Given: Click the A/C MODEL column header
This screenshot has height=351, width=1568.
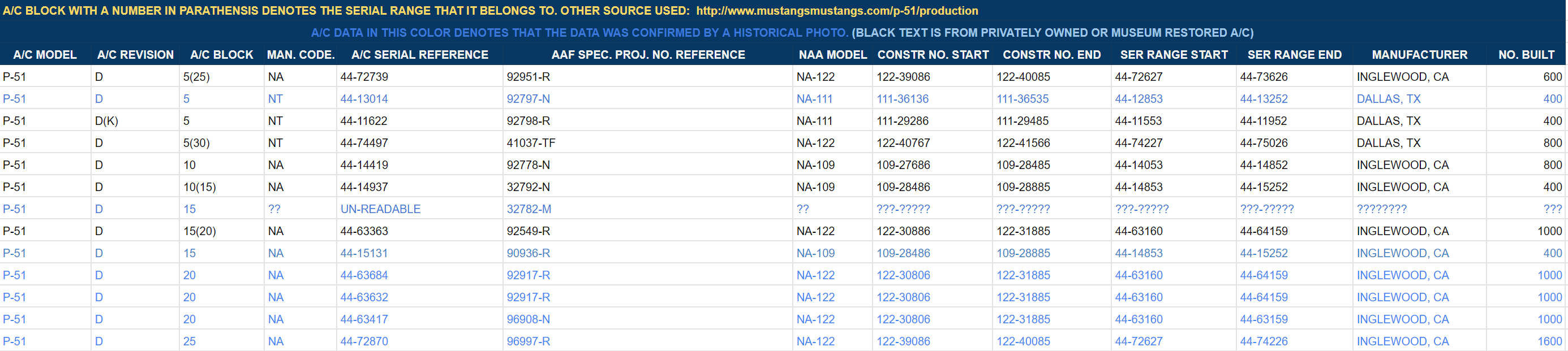Looking at the screenshot, I should tap(45, 55).
